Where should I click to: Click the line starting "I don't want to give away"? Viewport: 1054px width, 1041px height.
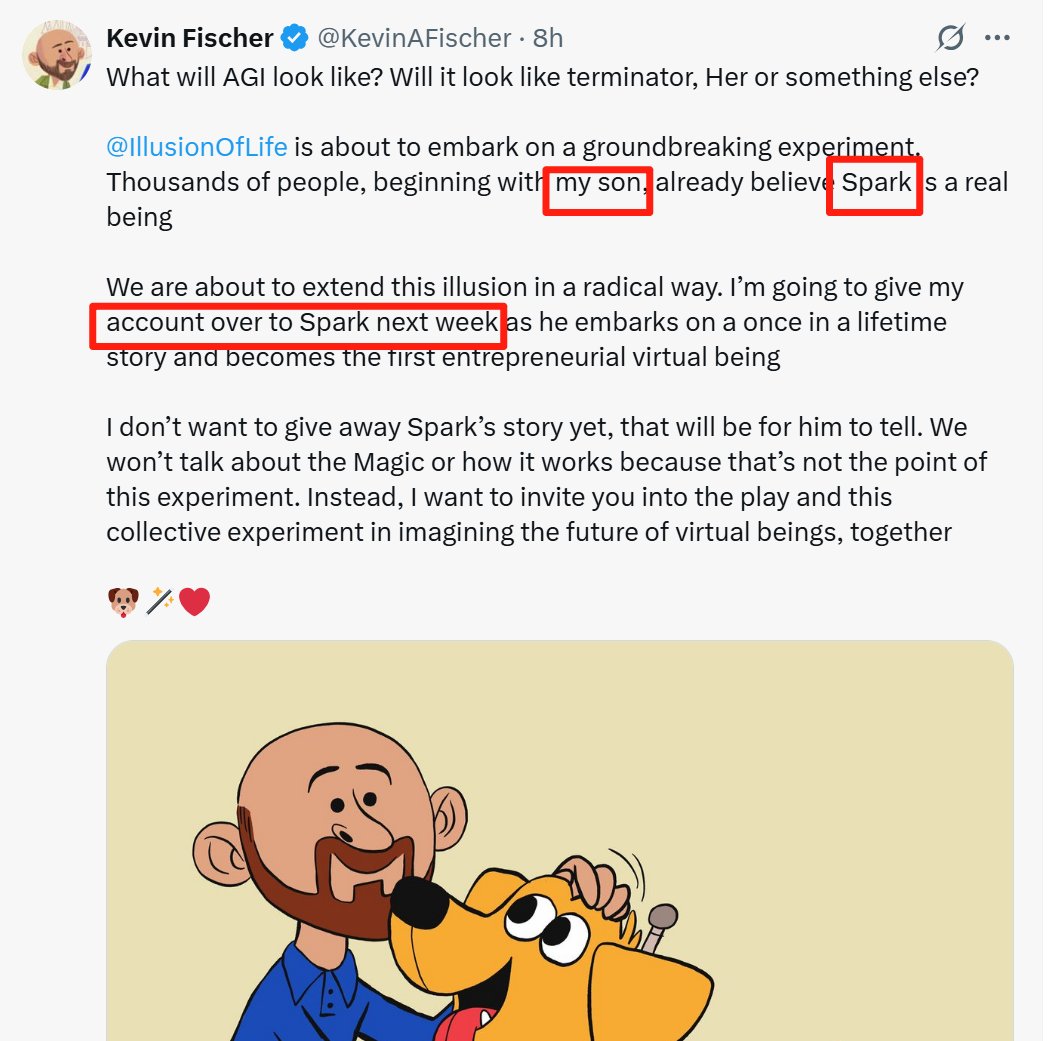(x=536, y=427)
